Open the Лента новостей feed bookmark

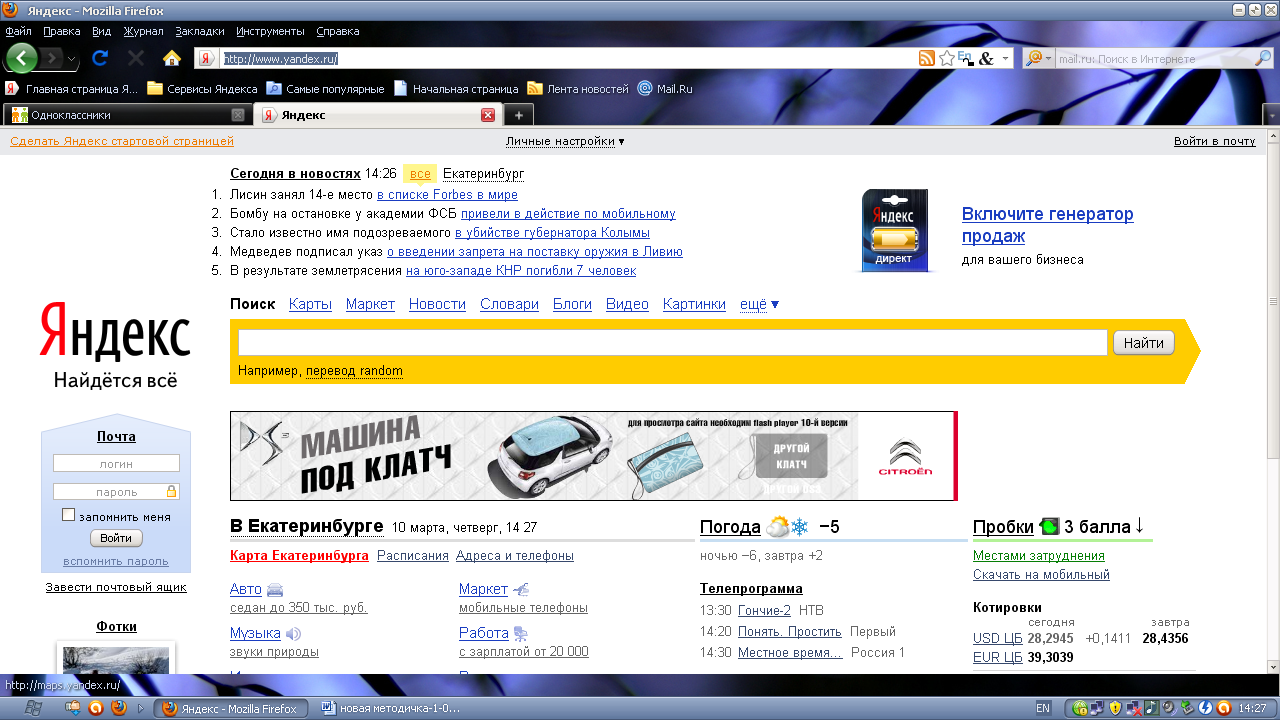pos(578,89)
